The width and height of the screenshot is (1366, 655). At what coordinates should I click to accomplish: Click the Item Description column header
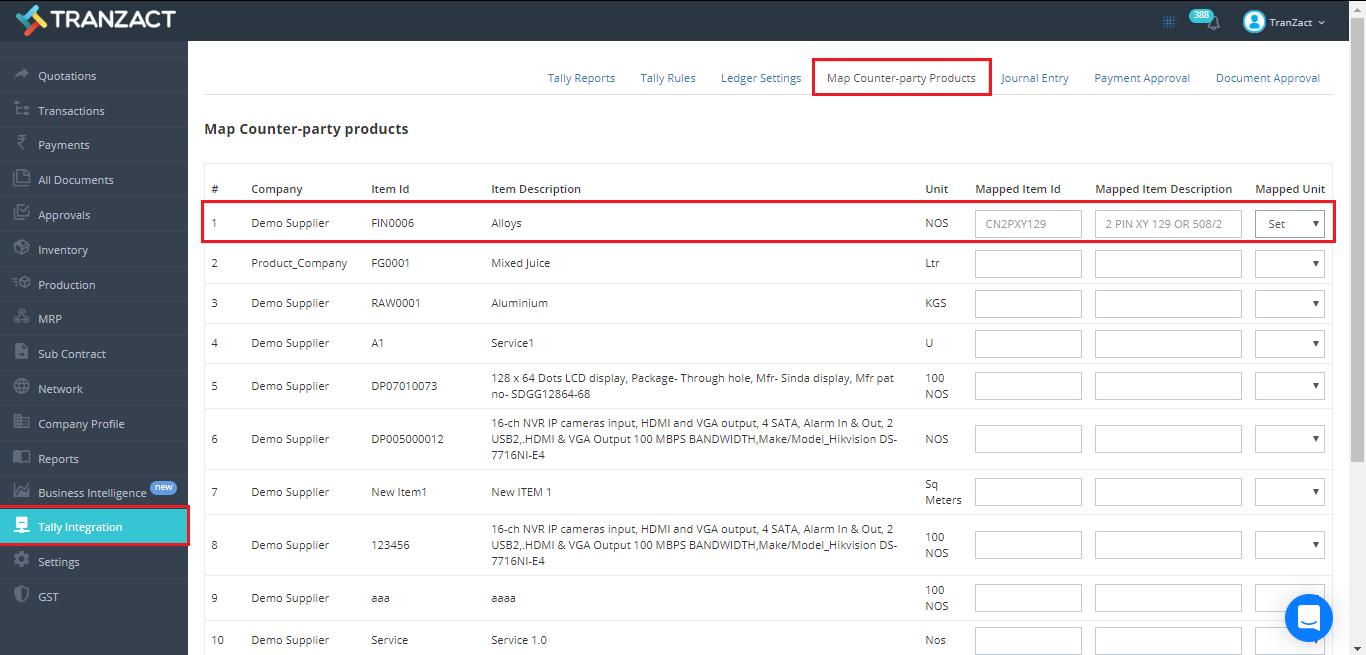(536, 189)
